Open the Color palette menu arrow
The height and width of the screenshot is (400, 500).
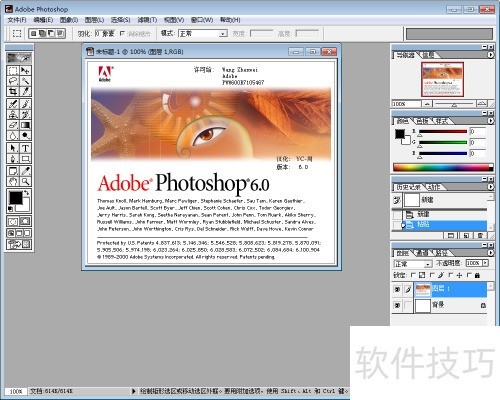point(490,121)
